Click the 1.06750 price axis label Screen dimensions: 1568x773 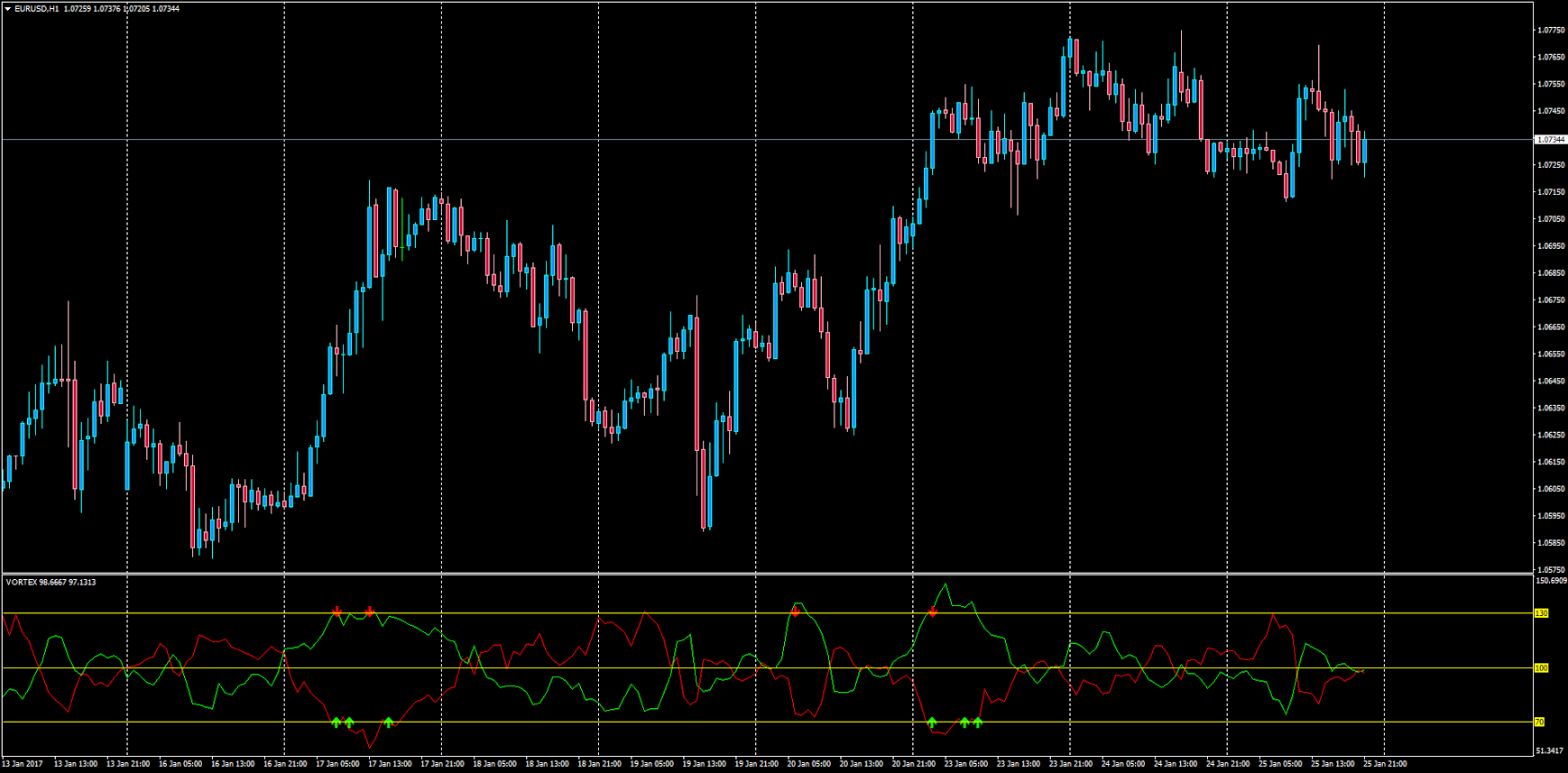point(1551,300)
